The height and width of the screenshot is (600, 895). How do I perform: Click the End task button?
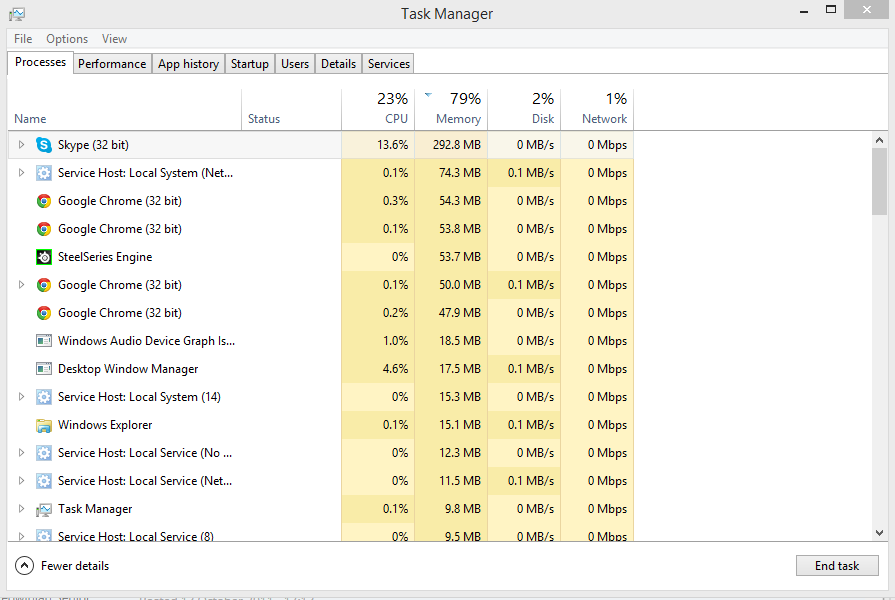[837, 566]
